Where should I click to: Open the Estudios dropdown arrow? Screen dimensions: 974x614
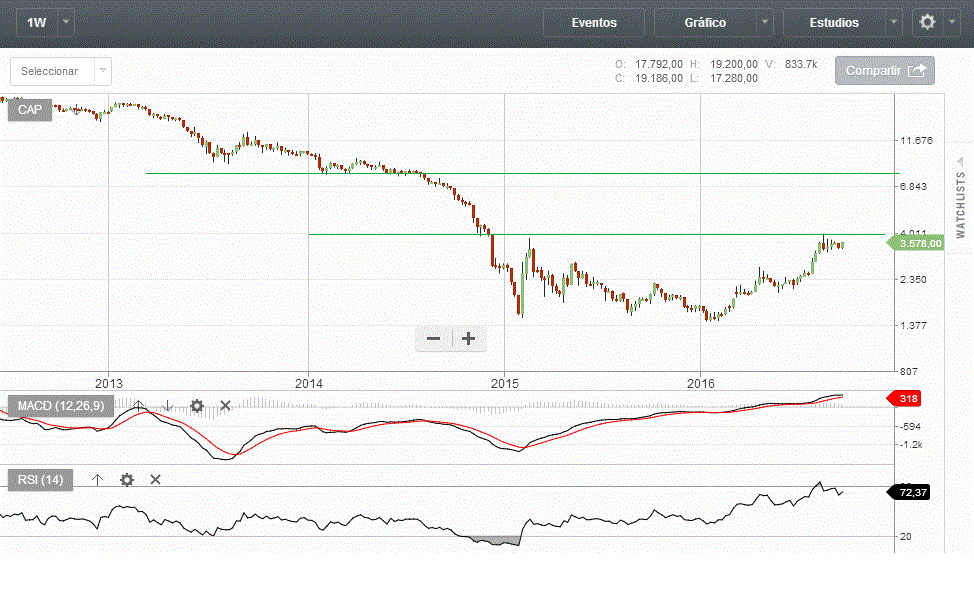click(893, 22)
